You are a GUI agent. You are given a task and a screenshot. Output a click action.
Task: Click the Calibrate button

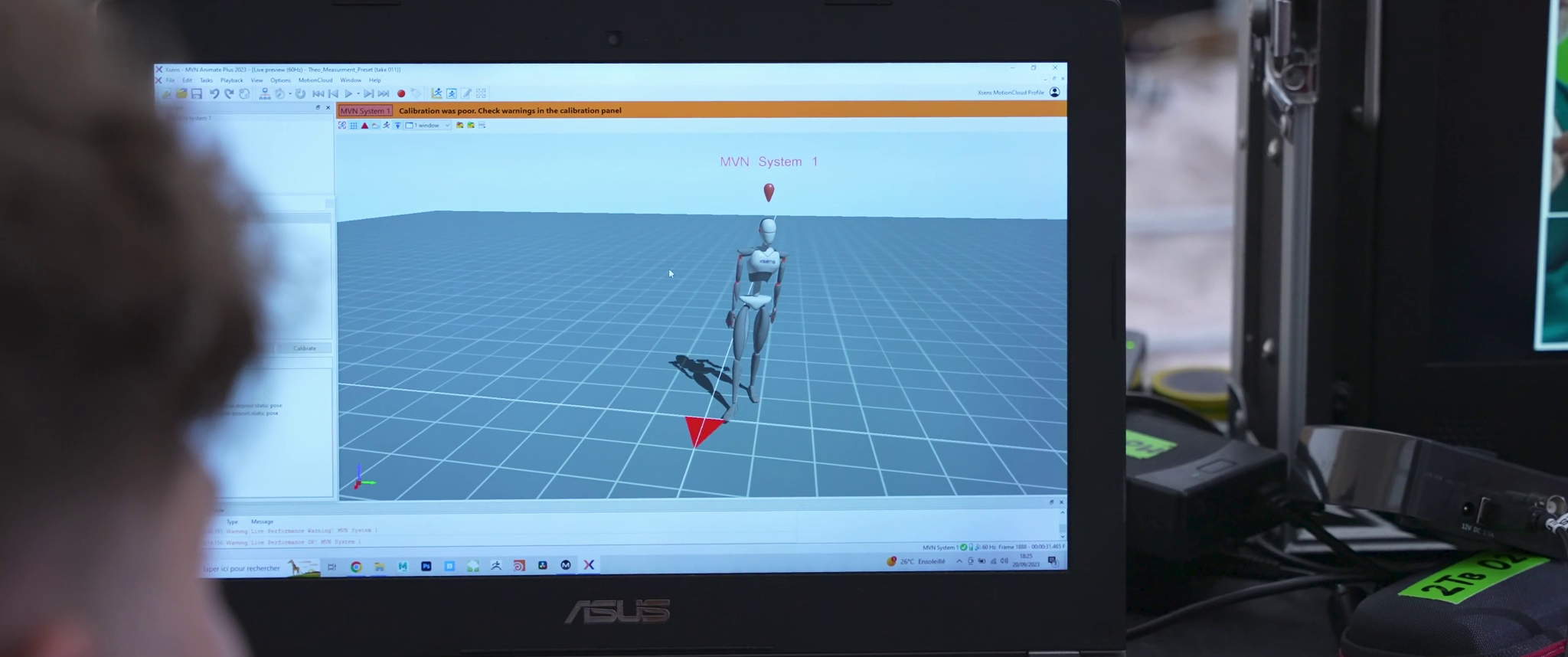click(x=305, y=348)
